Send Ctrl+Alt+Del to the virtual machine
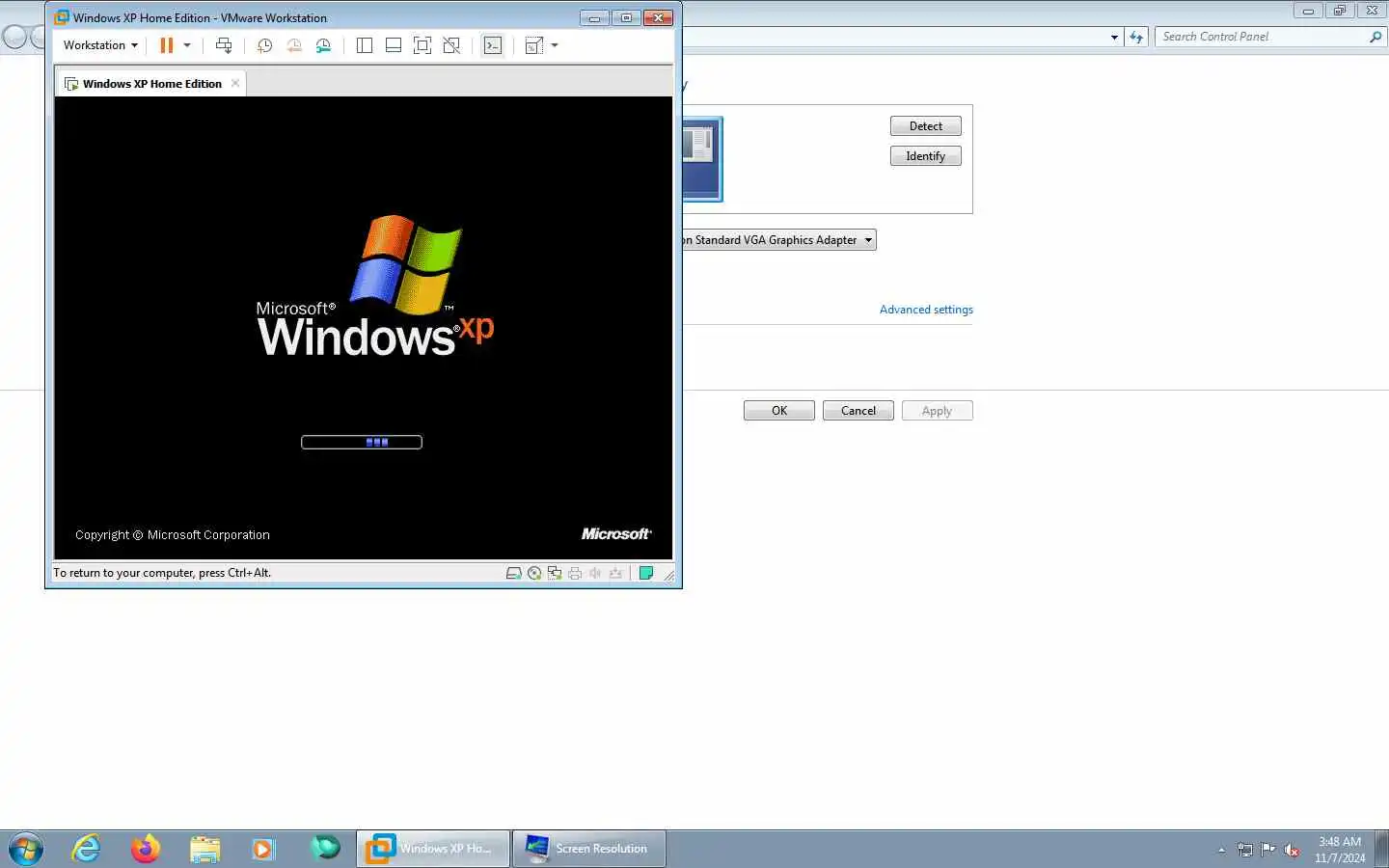 pos(224,45)
